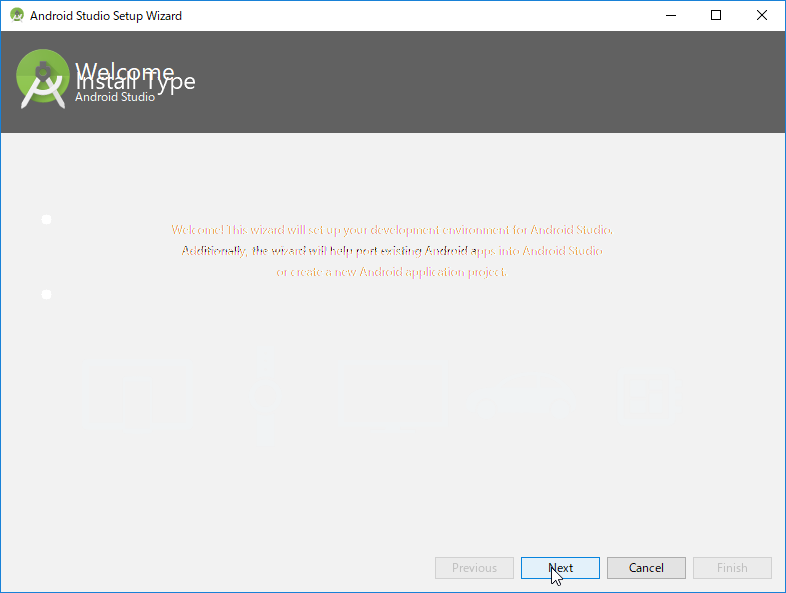786x593 pixels.
Task: Click the Android Studio logo in the header
Action: click(x=43, y=79)
